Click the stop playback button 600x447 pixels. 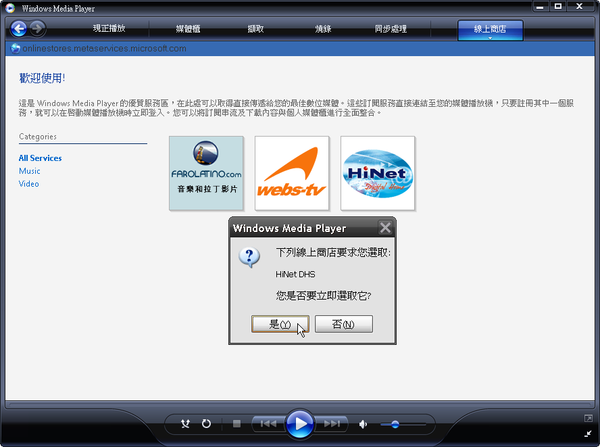click(237, 424)
